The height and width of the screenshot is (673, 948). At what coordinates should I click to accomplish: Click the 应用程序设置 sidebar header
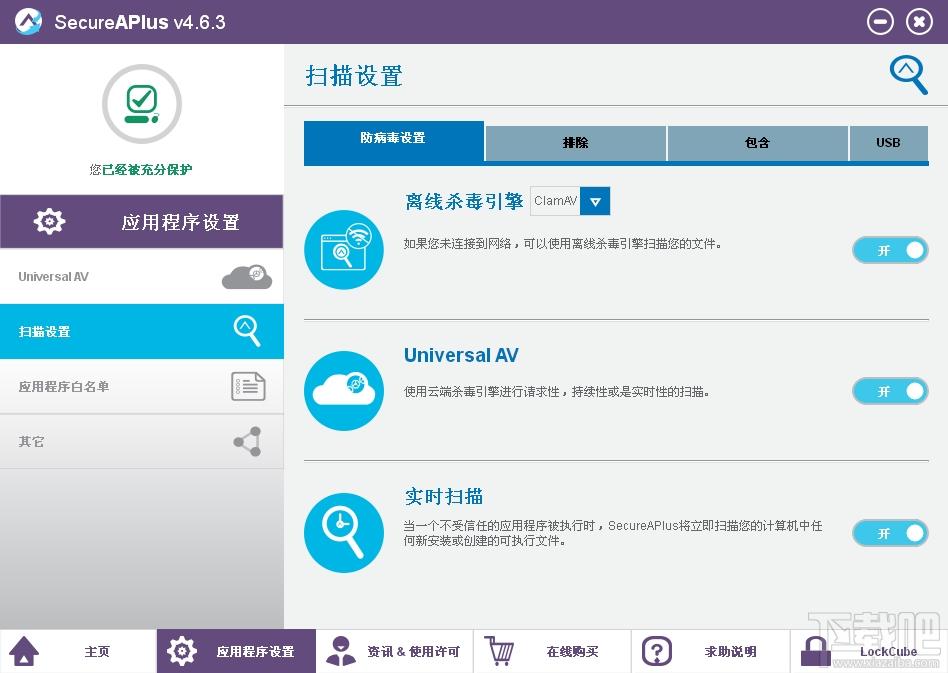(x=141, y=221)
